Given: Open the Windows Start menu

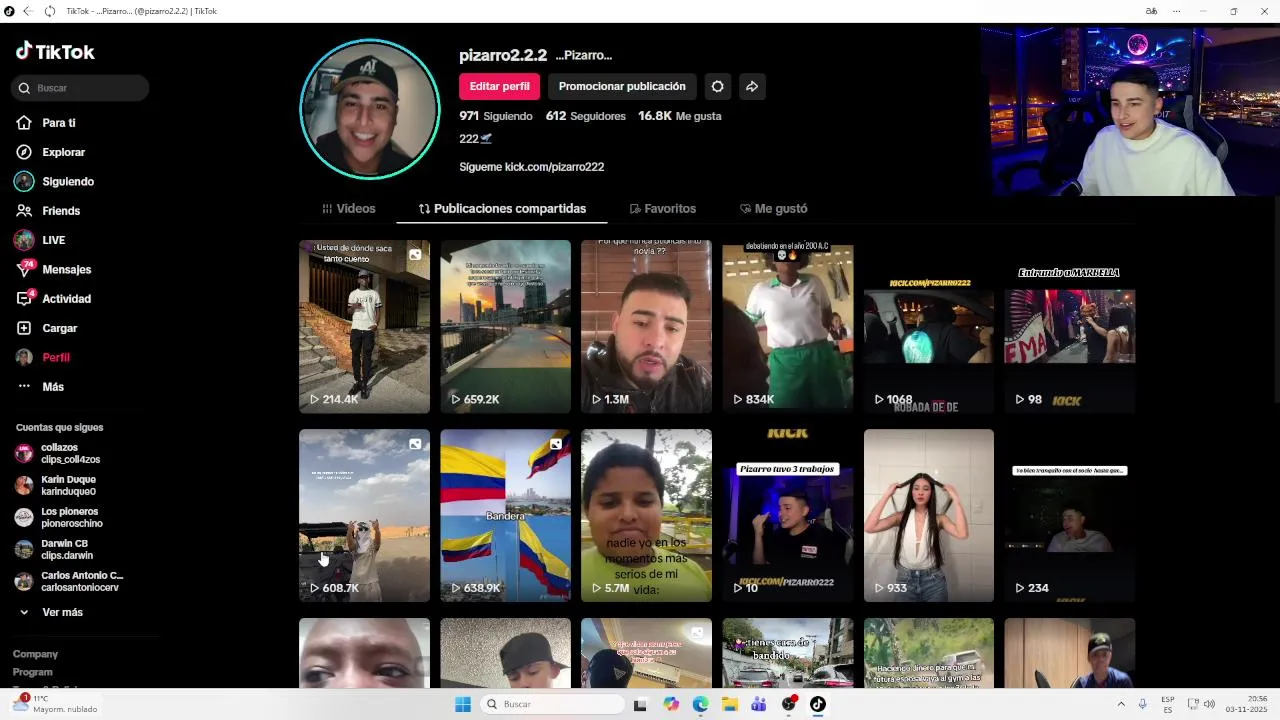Looking at the screenshot, I should point(463,704).
